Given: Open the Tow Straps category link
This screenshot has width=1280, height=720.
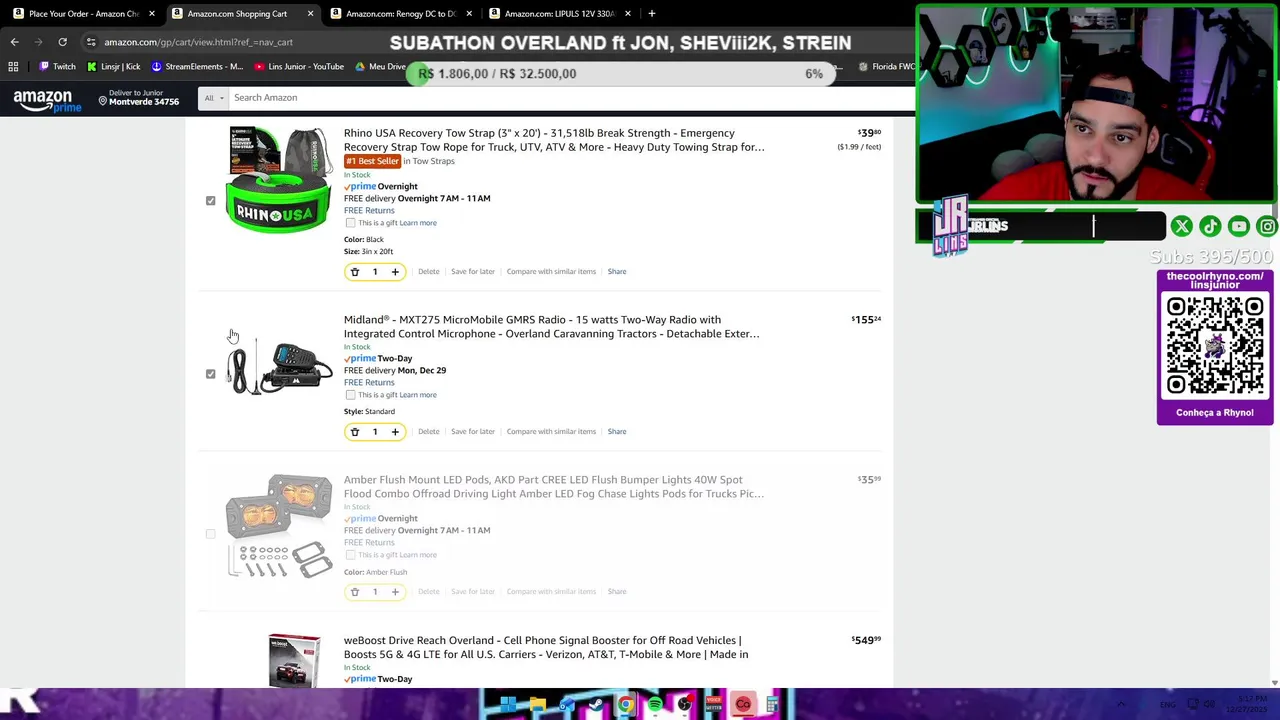Looking at the screenshot, I should [x=433, y=161].
